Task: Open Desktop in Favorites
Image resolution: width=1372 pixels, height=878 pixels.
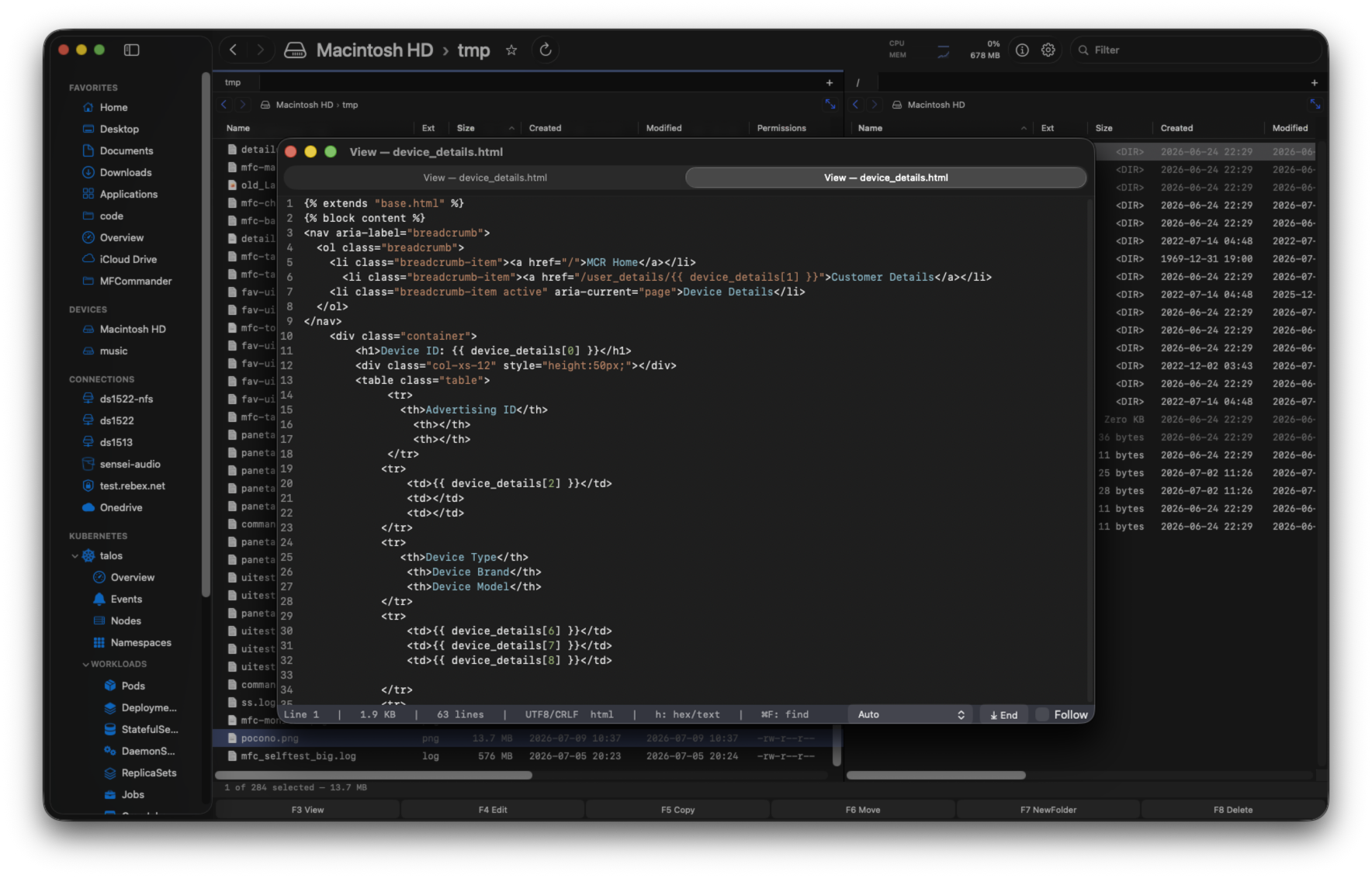Action: pos(119,129)
